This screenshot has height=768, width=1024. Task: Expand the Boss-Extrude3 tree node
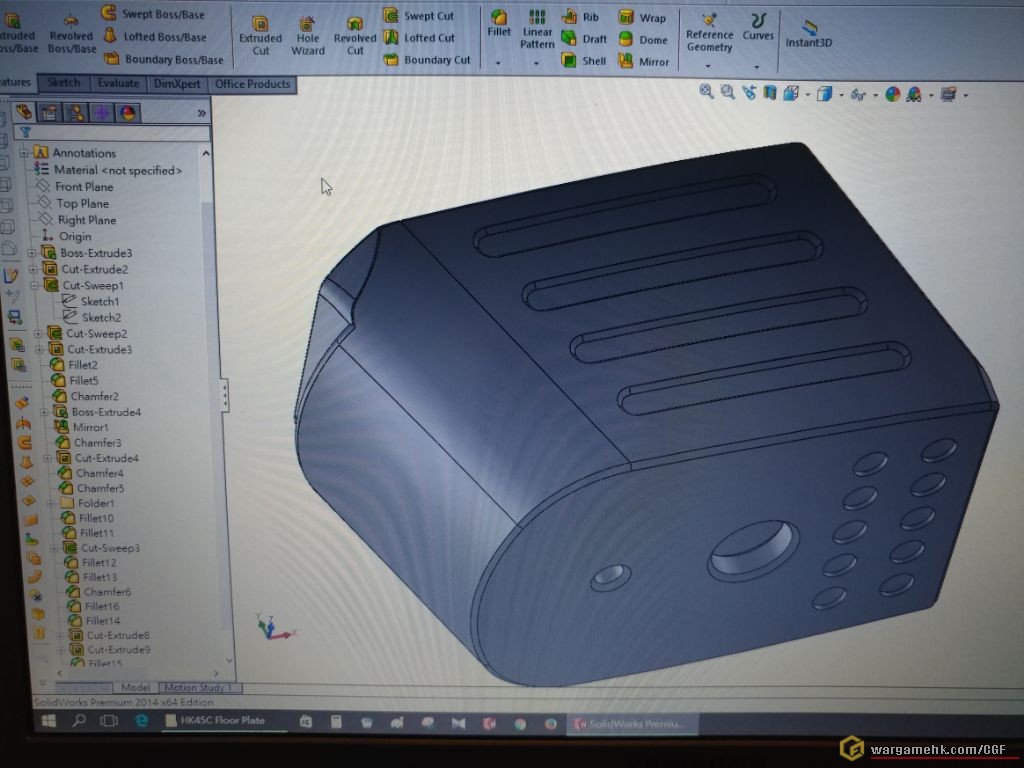click(x=32, y=253)
